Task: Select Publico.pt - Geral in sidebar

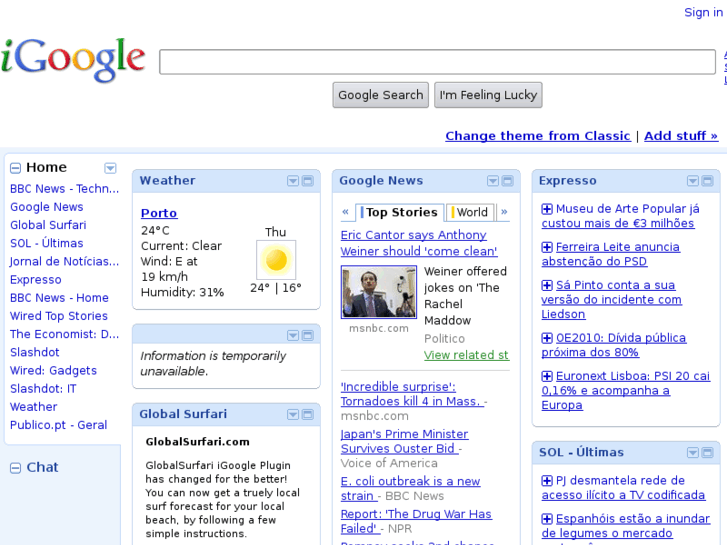Action: (58, 425)
